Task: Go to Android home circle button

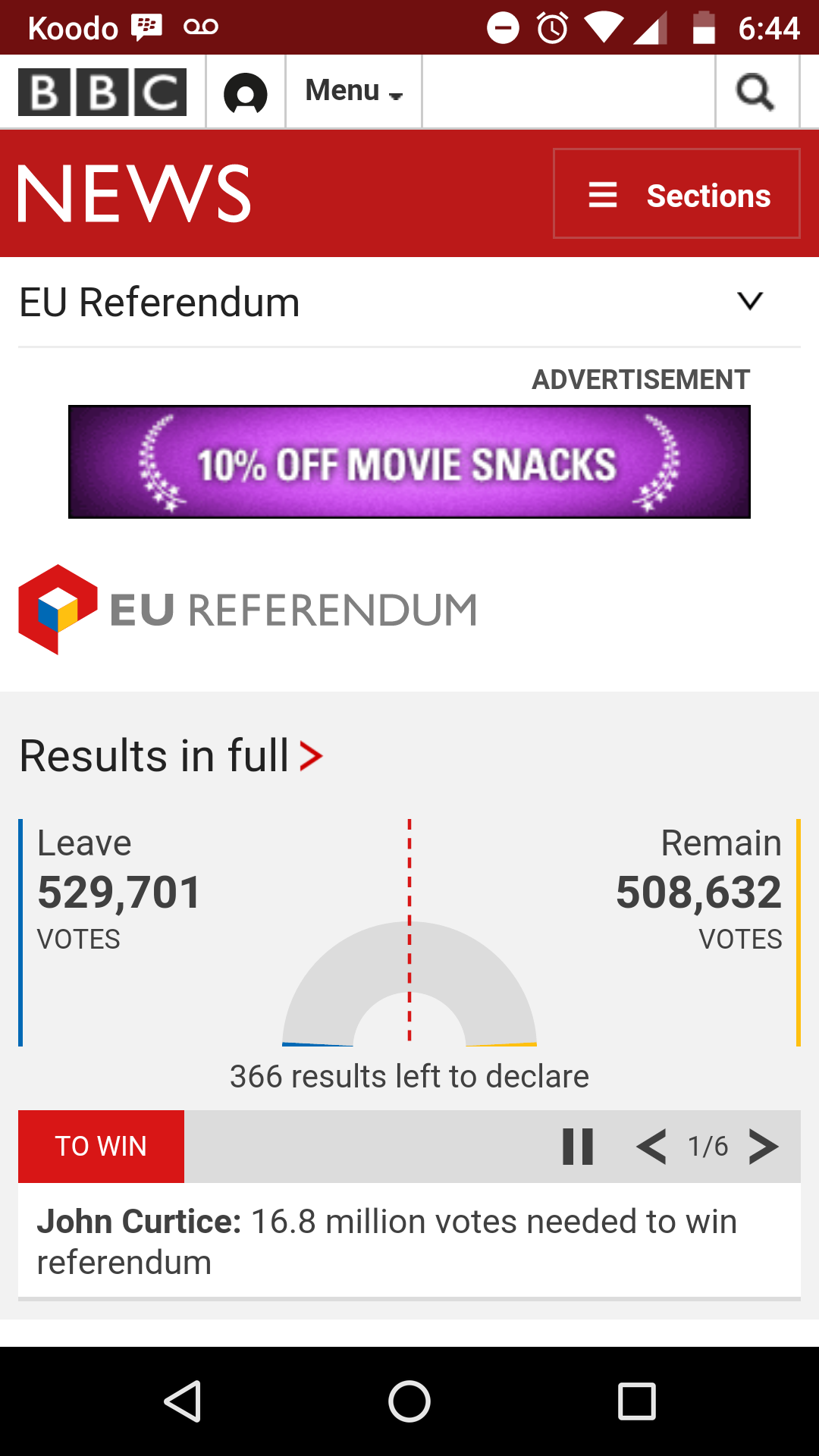Action: [409, 1401]
